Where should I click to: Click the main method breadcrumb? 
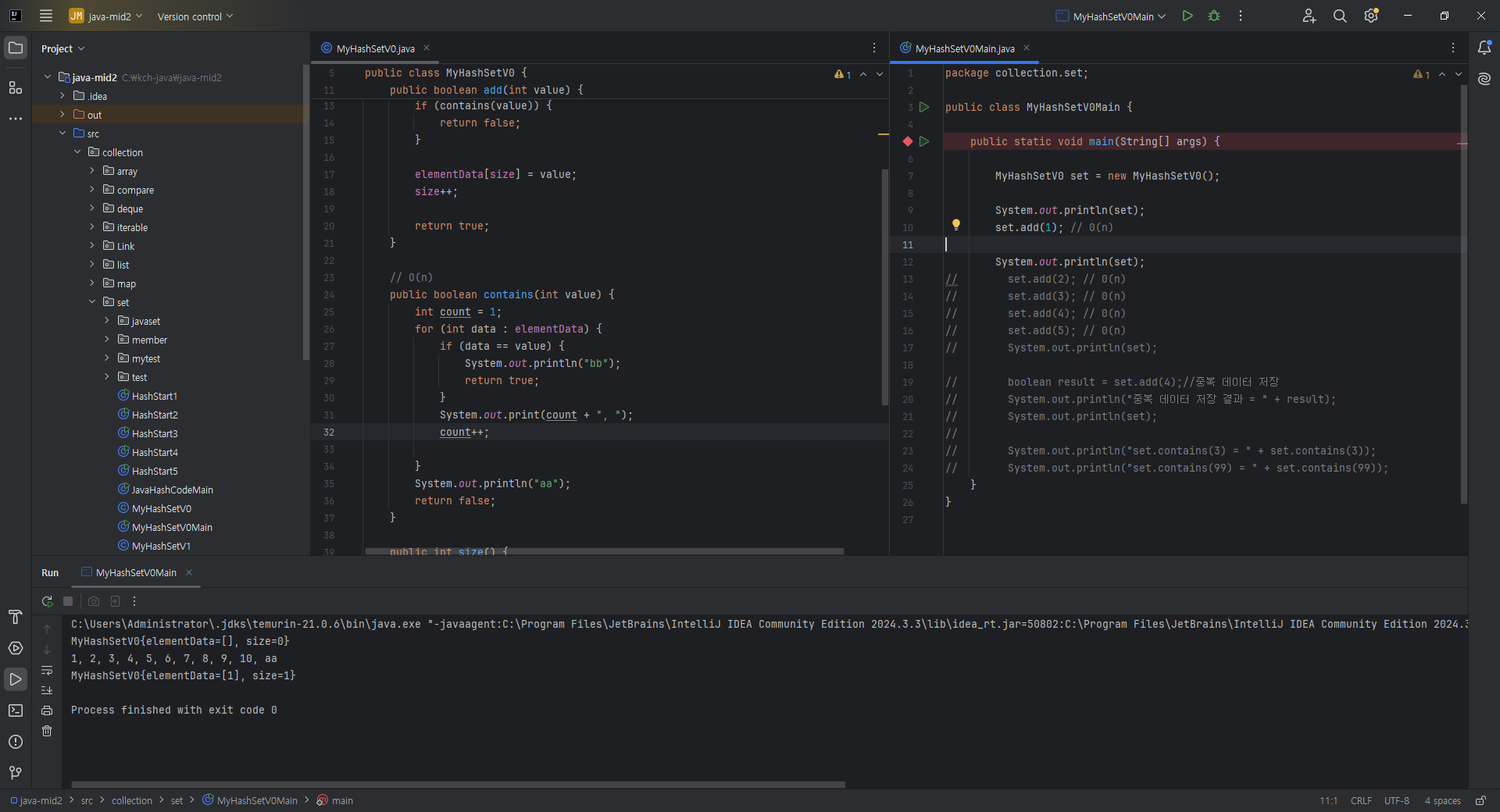(x=335, y=800)
